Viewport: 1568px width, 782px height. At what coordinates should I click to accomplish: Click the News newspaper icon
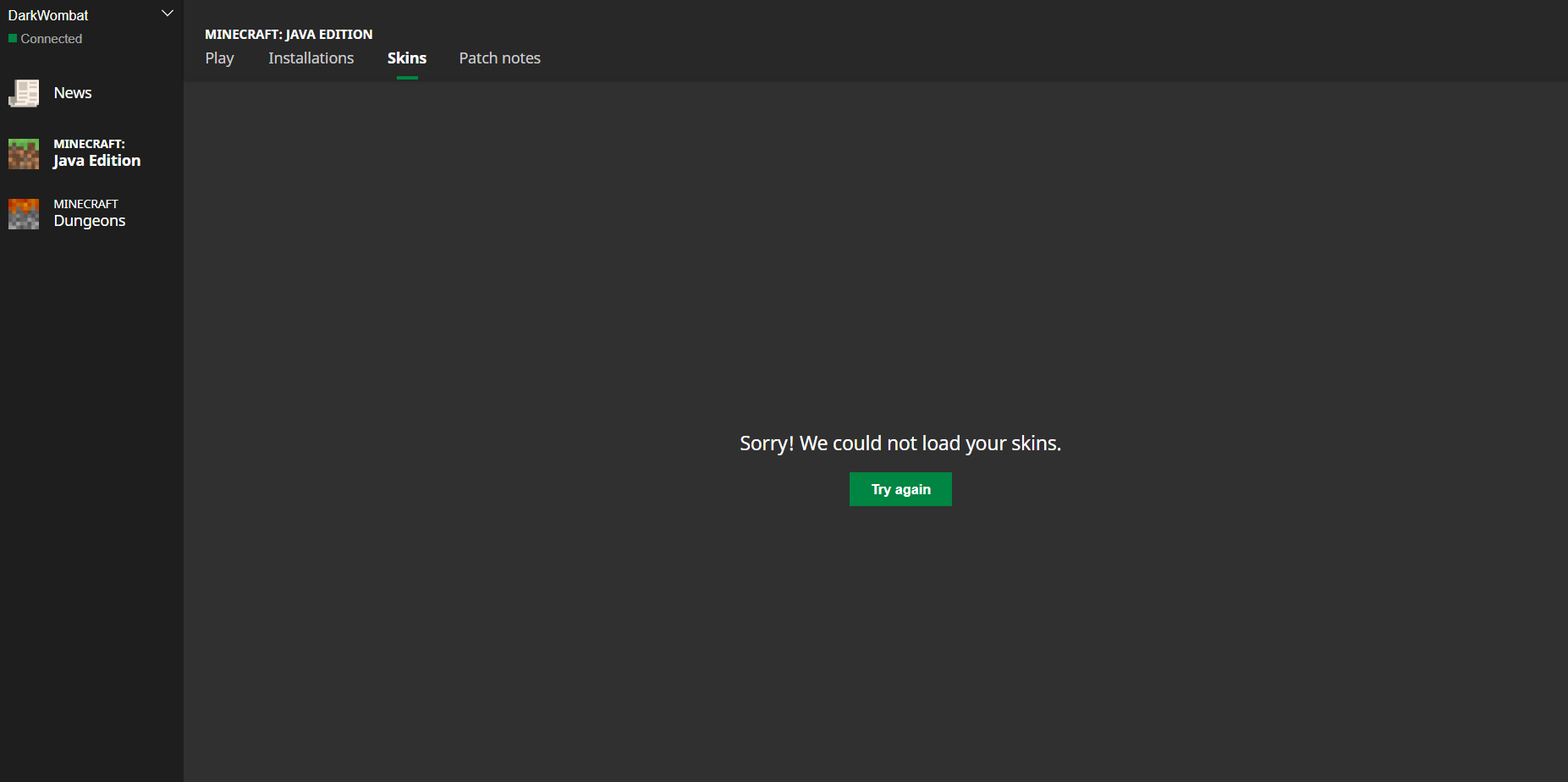click(x=24, y=93)
